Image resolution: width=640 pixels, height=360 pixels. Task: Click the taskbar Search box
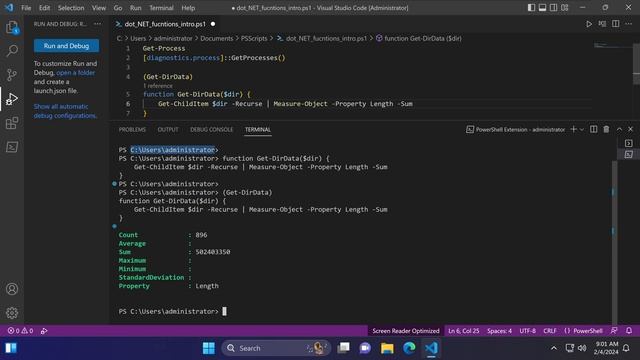(x=276, y=348)
